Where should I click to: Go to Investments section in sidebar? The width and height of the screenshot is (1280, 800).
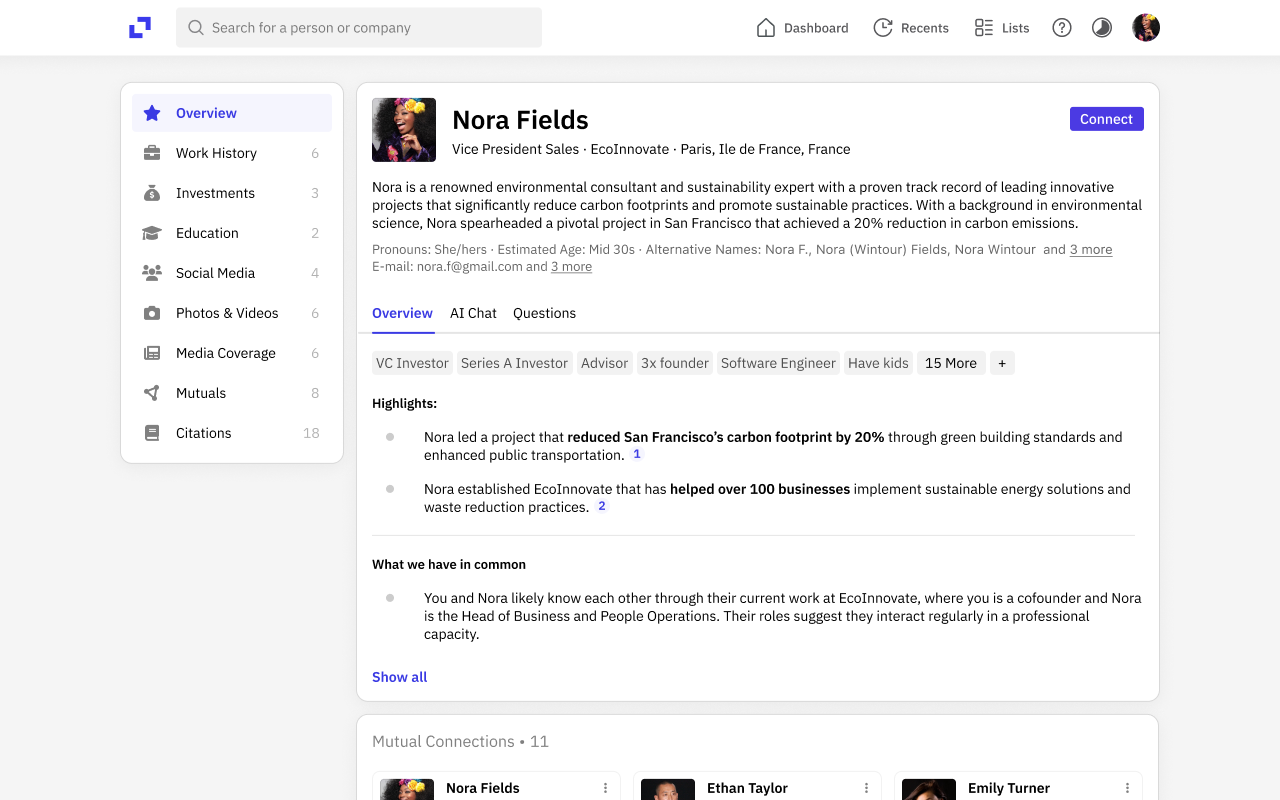tap(215, 193)
